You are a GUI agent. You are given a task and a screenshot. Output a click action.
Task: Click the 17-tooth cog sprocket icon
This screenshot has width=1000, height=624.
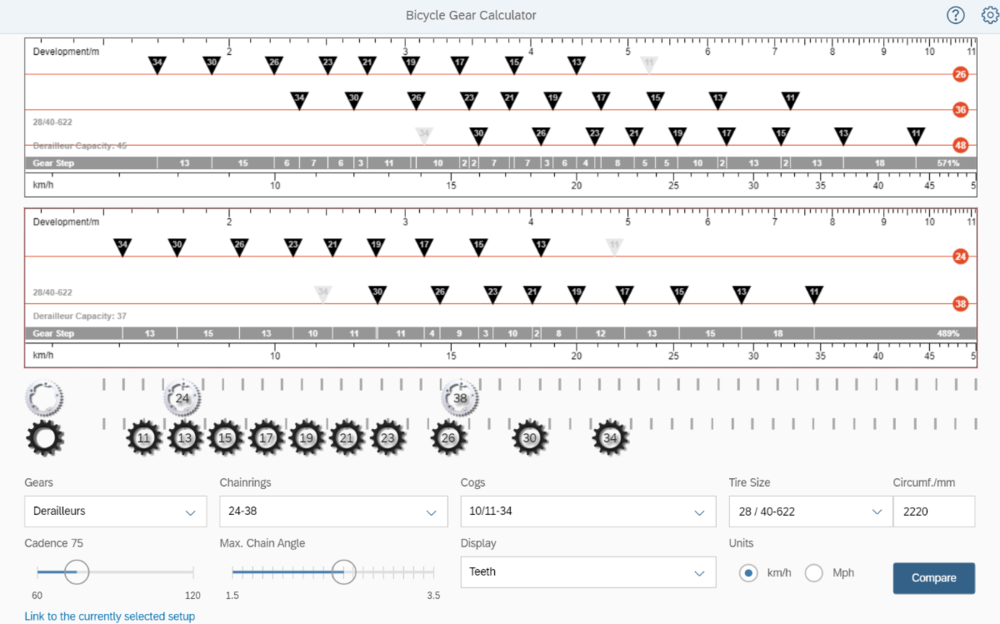[266, 438]
